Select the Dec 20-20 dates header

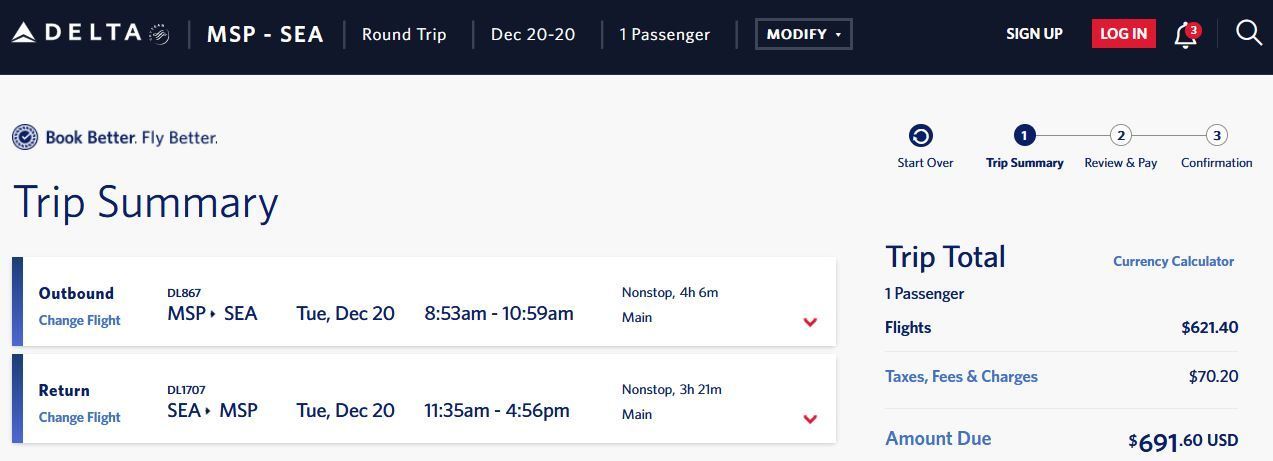coord(533,34)
